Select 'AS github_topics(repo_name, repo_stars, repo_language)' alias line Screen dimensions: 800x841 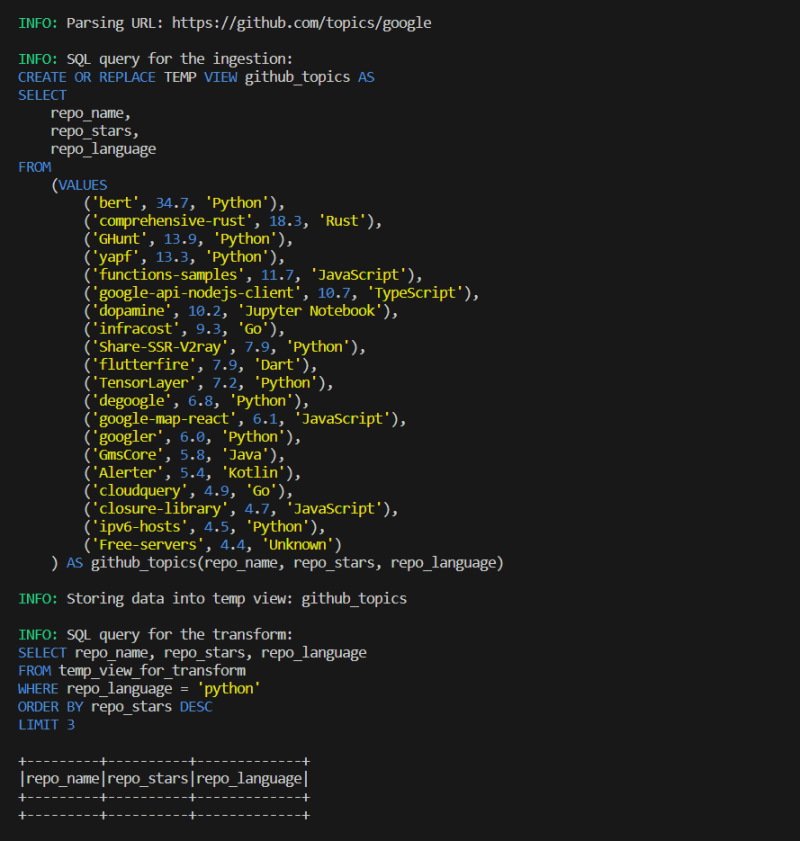(285, 563)
